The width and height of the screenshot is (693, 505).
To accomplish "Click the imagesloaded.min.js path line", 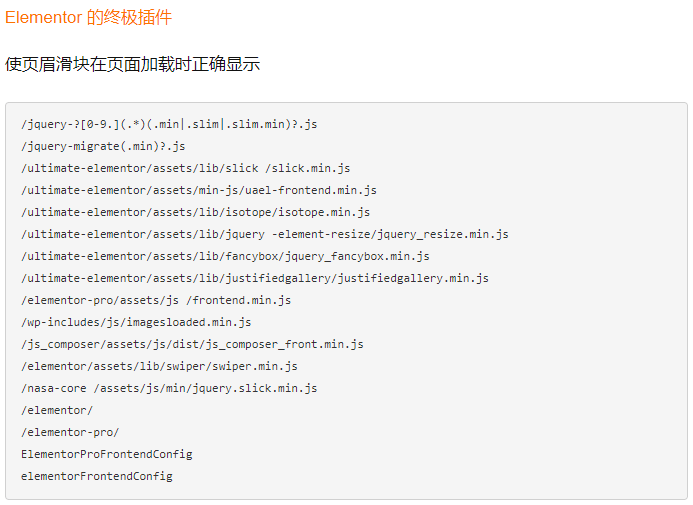I will pos(136,322).
